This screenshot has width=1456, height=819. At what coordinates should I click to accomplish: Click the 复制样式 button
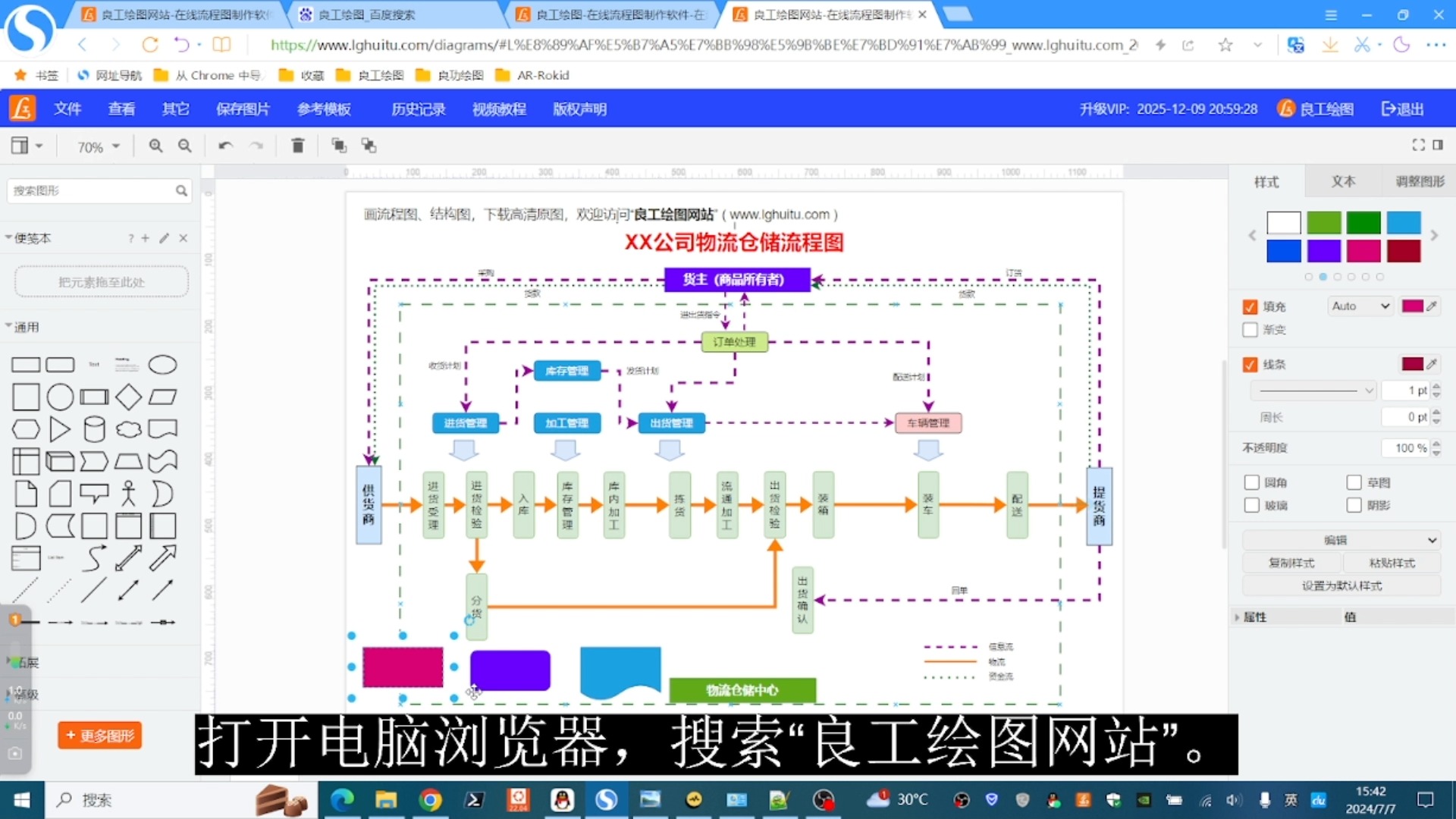[1291, 563]
